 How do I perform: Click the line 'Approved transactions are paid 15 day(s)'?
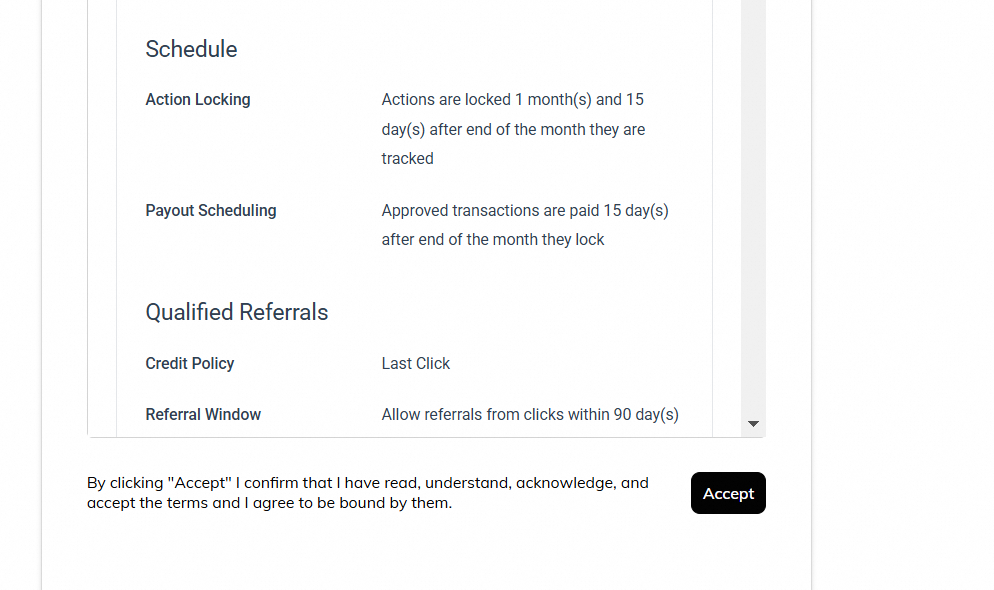(x=525, y=211)
